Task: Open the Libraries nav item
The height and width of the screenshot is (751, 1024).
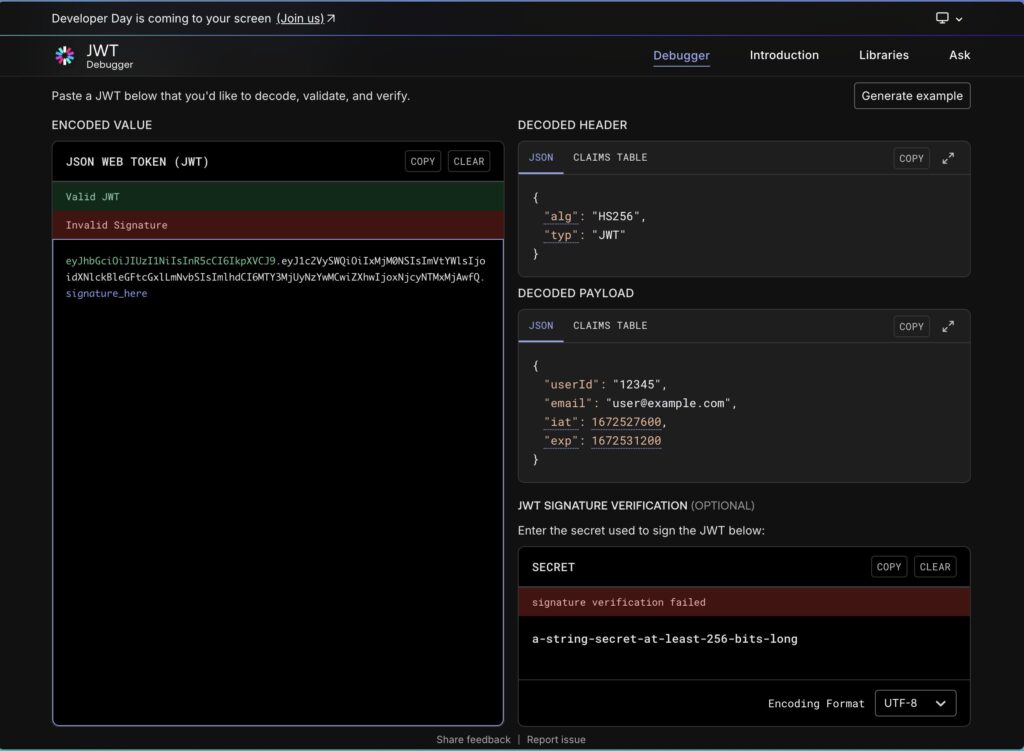Action: (884, 56)
